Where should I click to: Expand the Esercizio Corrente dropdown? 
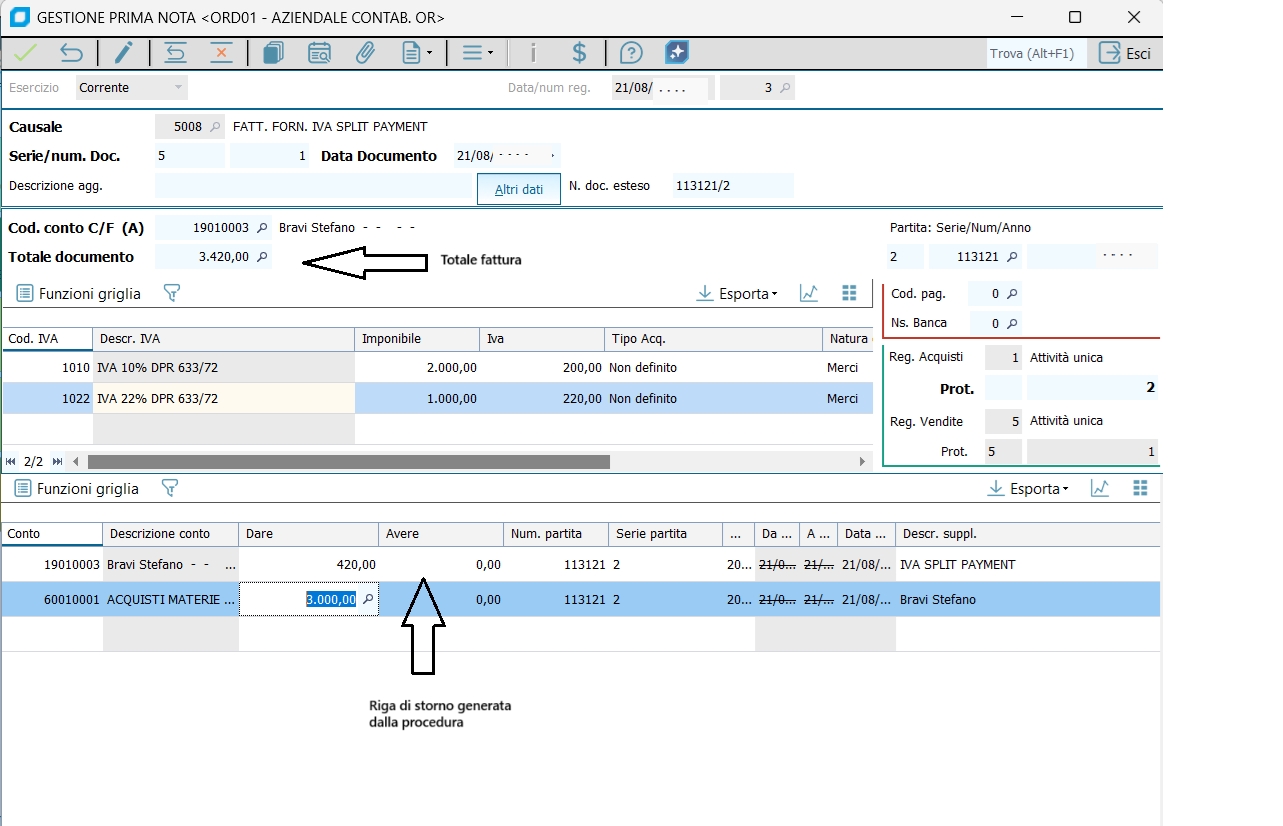pyautogui.click(x=179, y=88)
